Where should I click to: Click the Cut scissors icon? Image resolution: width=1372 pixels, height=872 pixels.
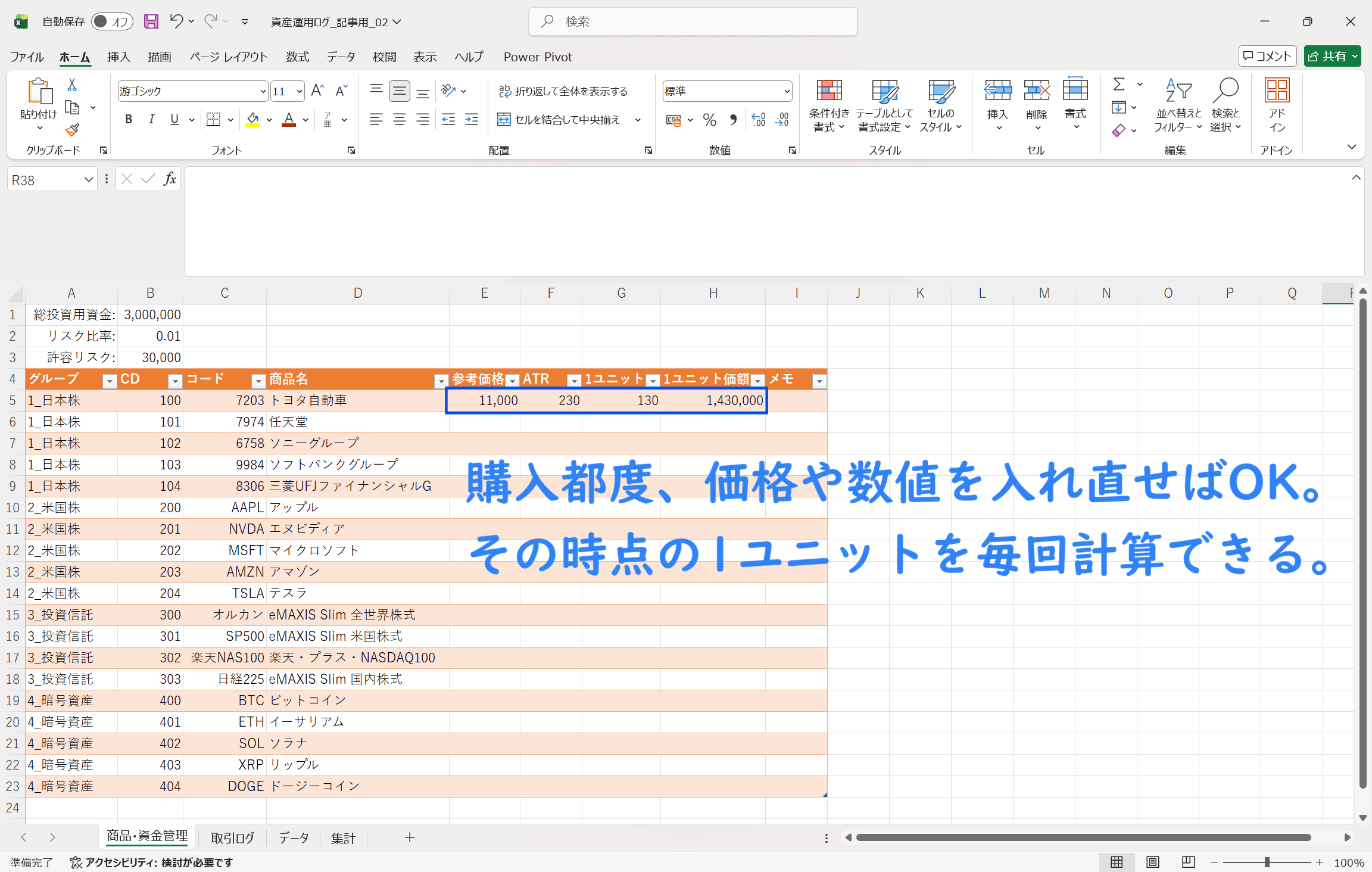[72, 85]
